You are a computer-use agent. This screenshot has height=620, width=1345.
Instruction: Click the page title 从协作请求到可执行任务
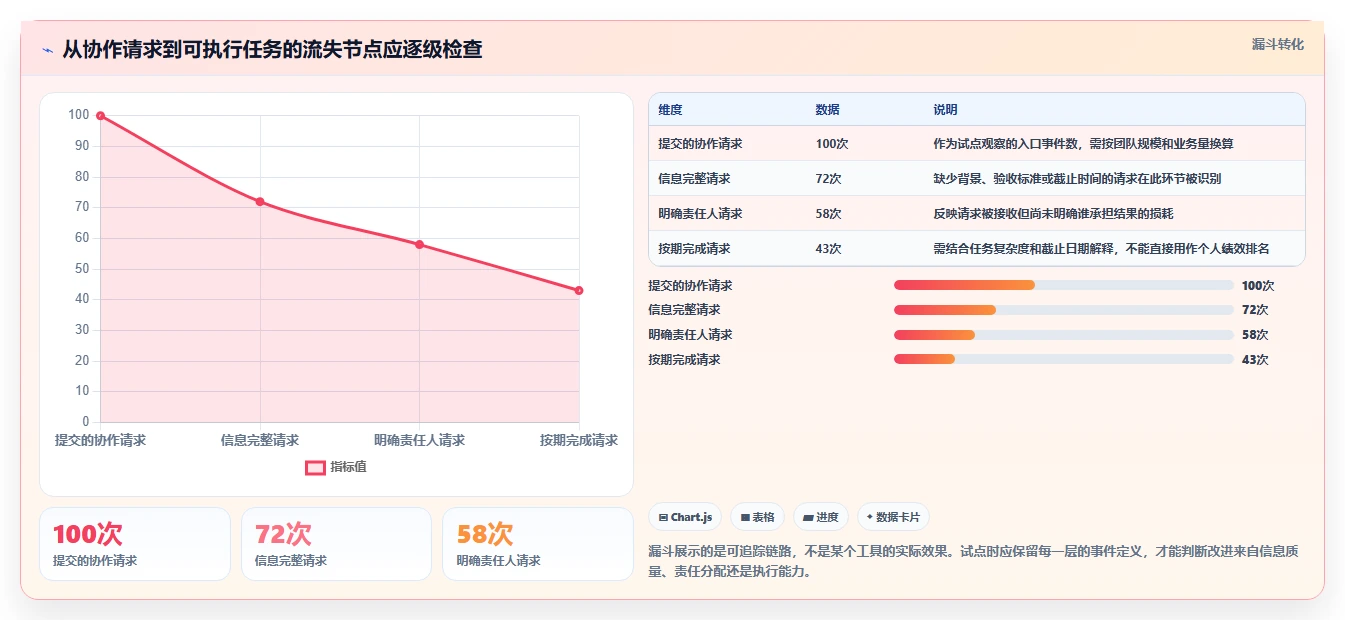click(272, 50)
